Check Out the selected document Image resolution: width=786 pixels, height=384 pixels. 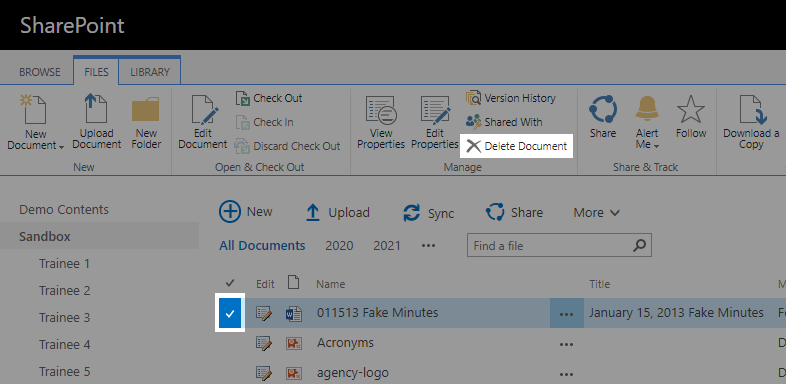pos(269,98)
